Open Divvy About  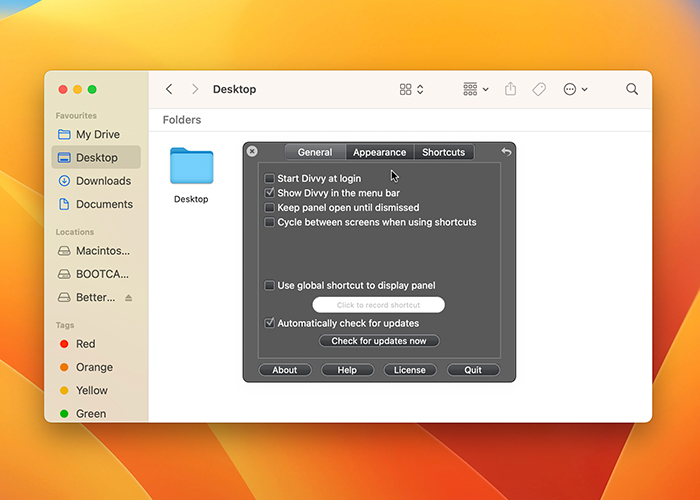pyautogui.click(x=285, y=370)
